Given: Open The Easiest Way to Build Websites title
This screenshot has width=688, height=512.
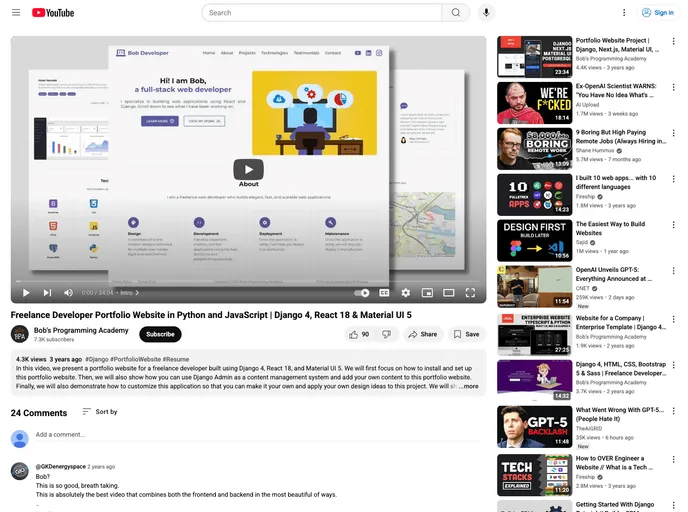Looking at the screenshot, I should click(x=610, y=228).
